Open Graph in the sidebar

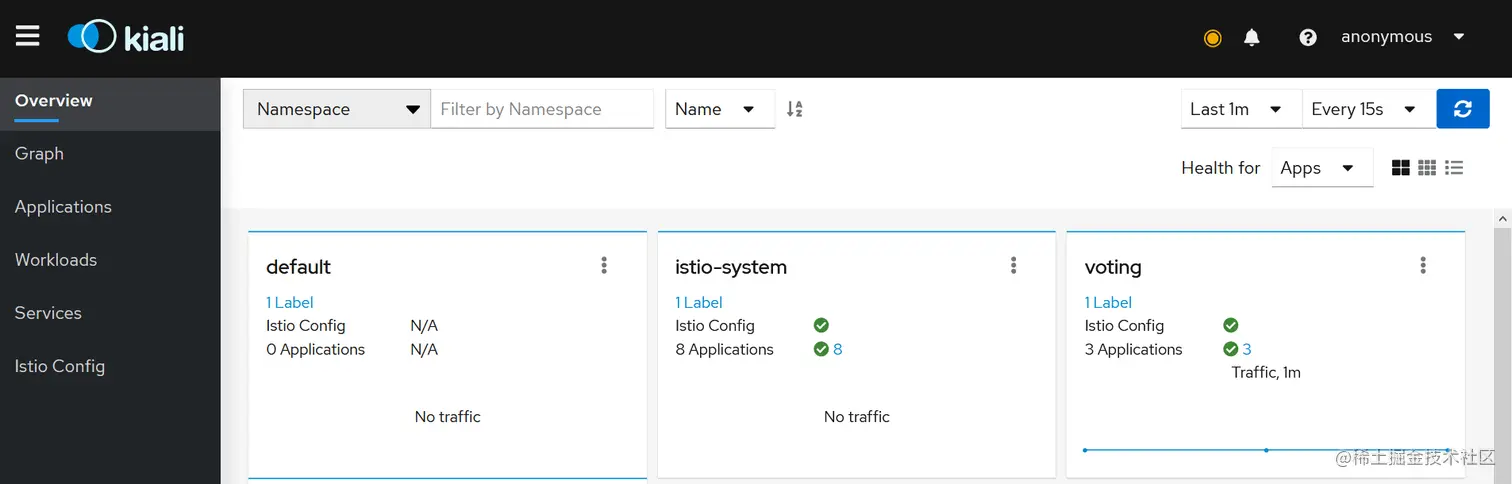[39, 154]
